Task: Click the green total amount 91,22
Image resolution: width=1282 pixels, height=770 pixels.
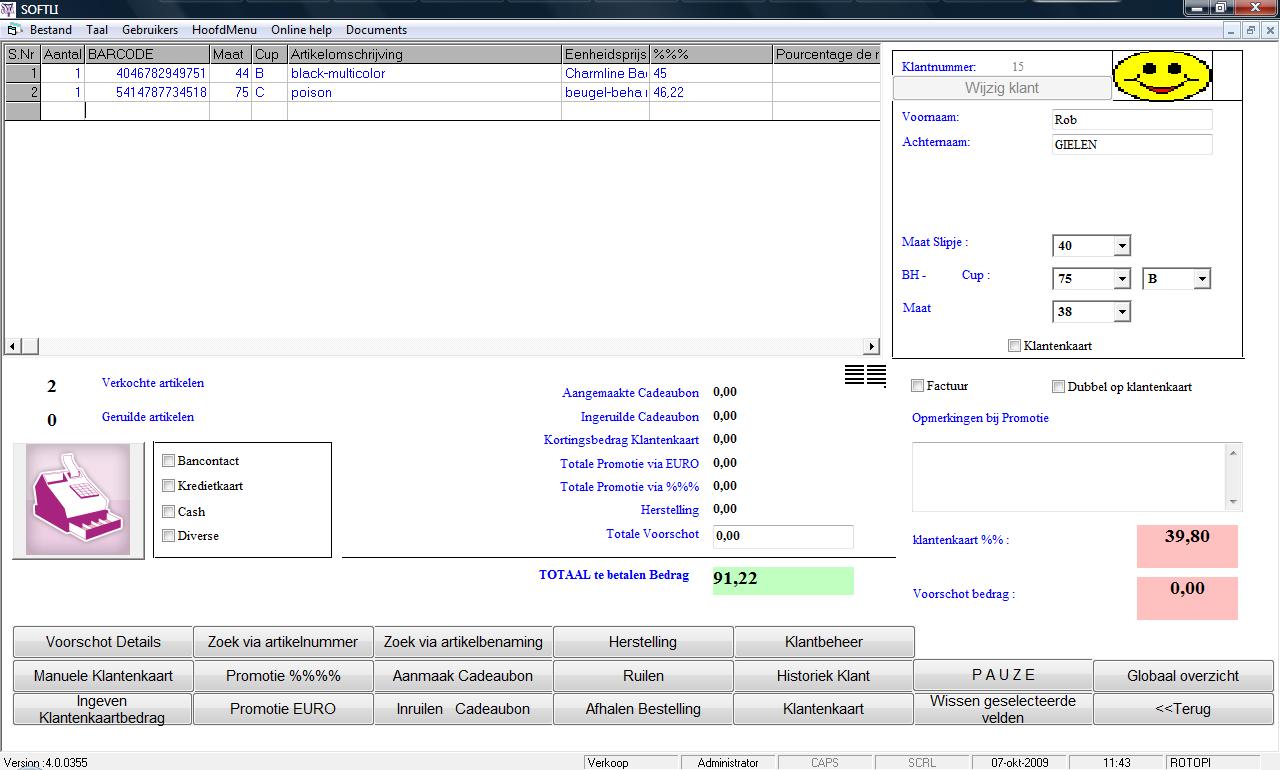Action: coord(783,581)
